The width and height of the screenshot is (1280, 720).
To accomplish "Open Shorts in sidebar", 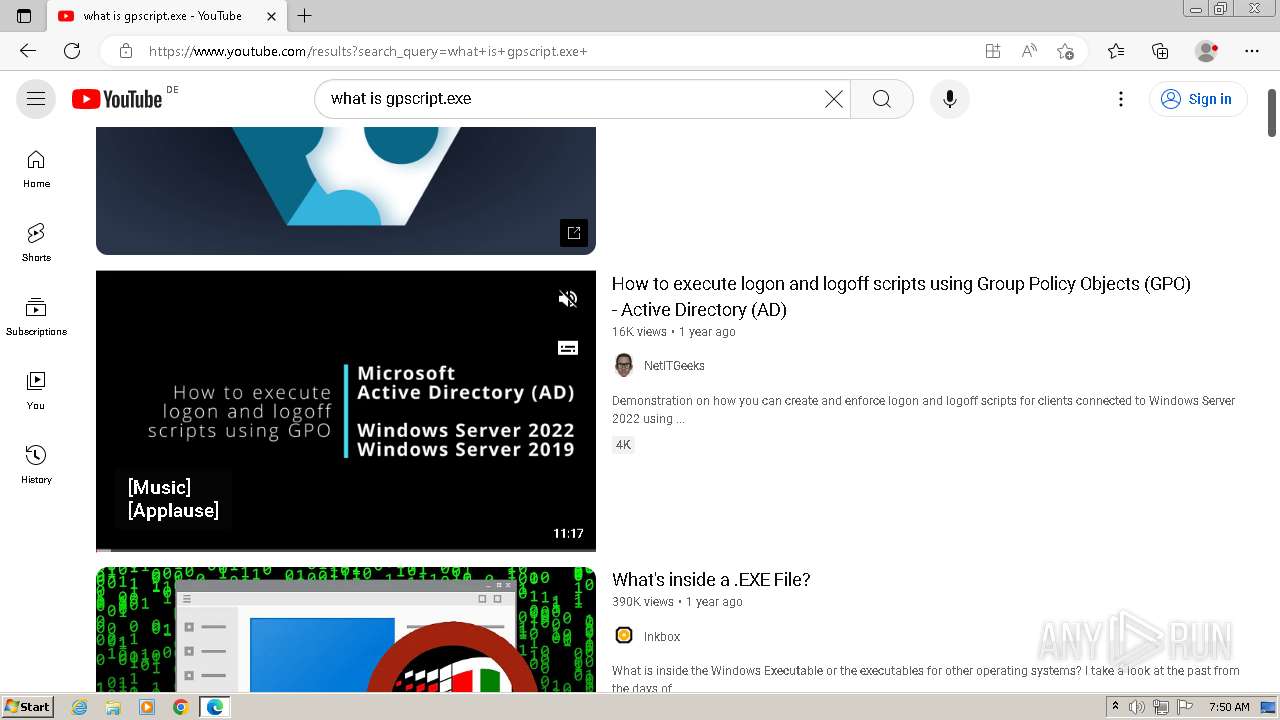I will tap(36, 243).
